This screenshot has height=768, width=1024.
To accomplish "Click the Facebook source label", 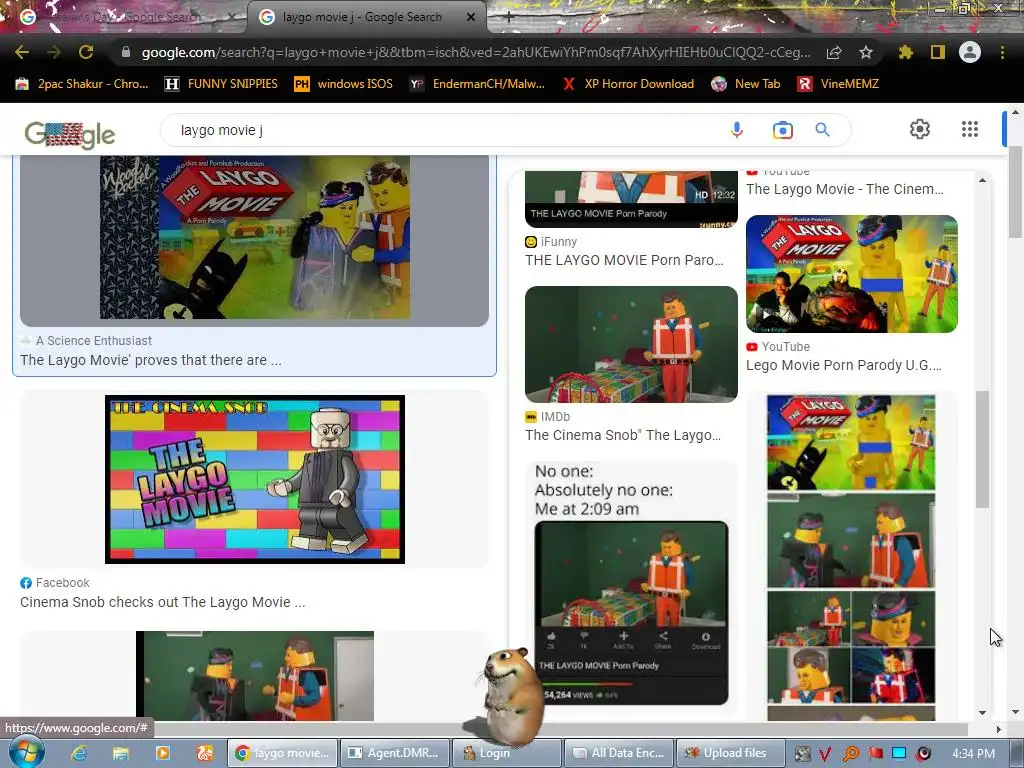I will click(55, 583).
